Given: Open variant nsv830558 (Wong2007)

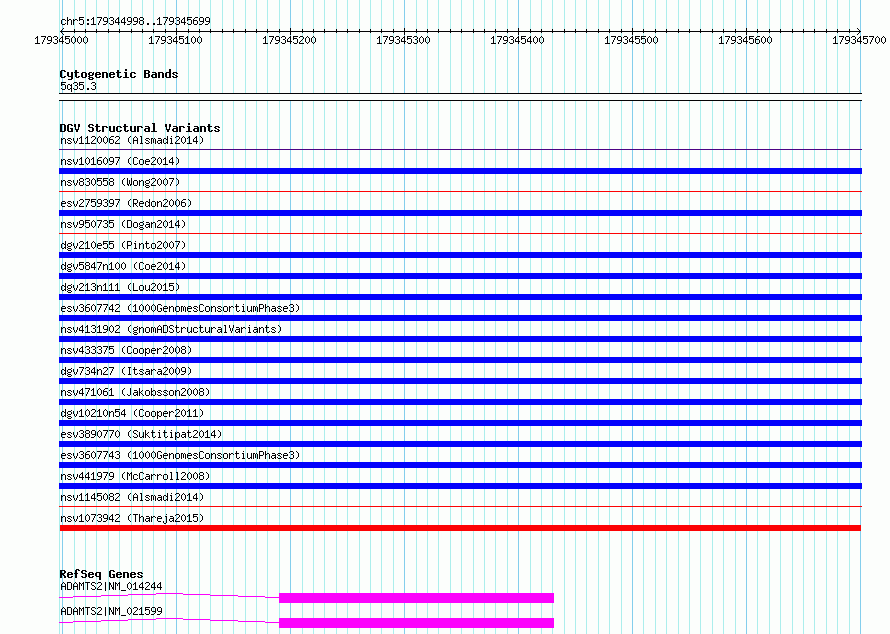Looking at the screenshot, I should click(120, 182).
